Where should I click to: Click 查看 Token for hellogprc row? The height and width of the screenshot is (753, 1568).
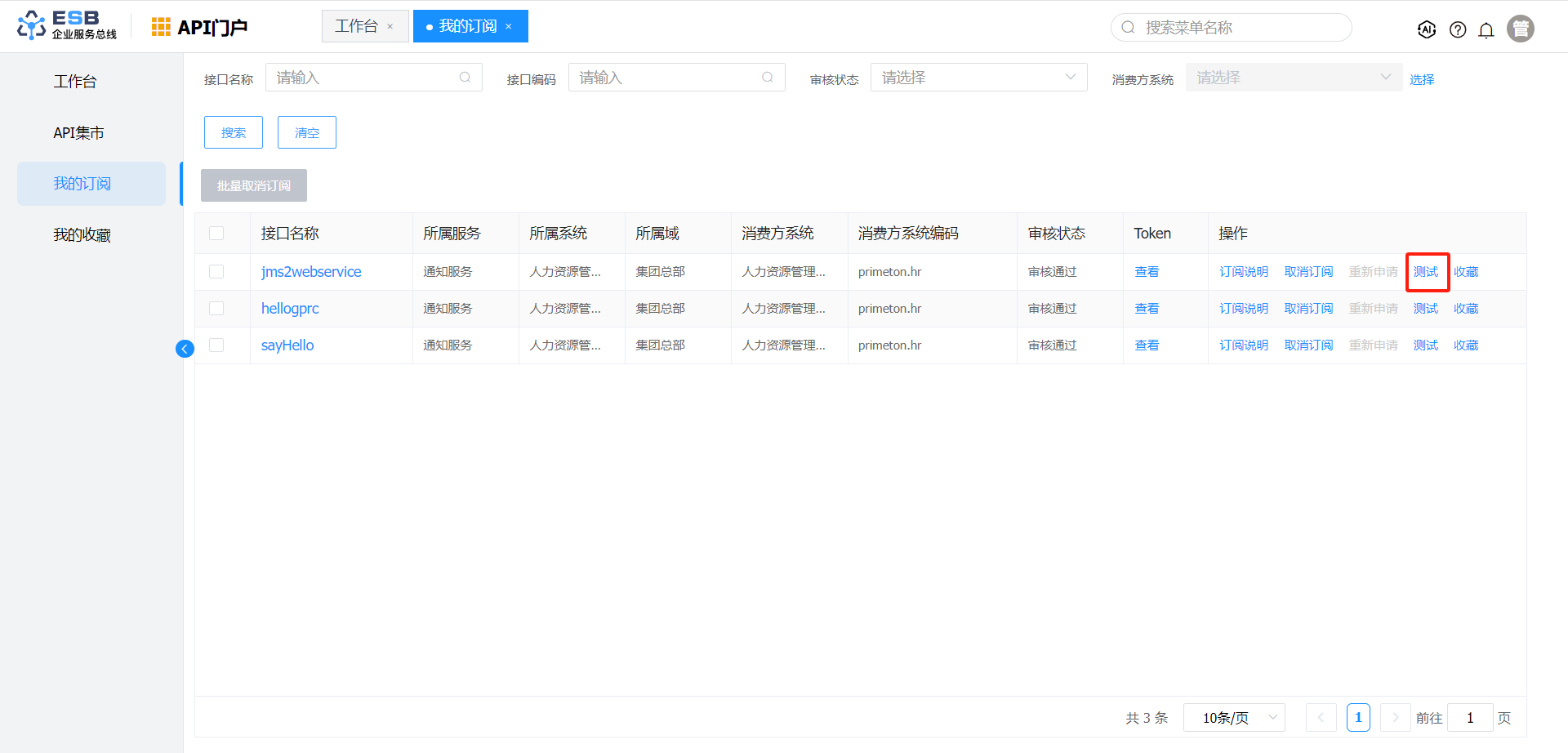click(x=1147, y=309)
